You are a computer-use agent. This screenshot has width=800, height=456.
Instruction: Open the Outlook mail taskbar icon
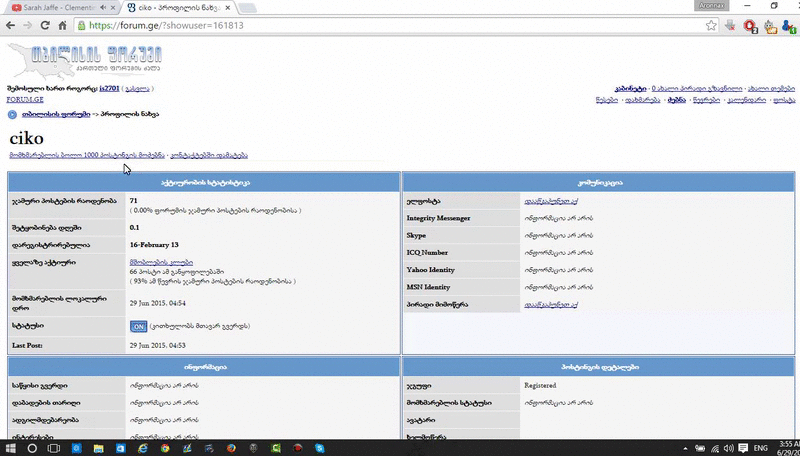point(120,448)
